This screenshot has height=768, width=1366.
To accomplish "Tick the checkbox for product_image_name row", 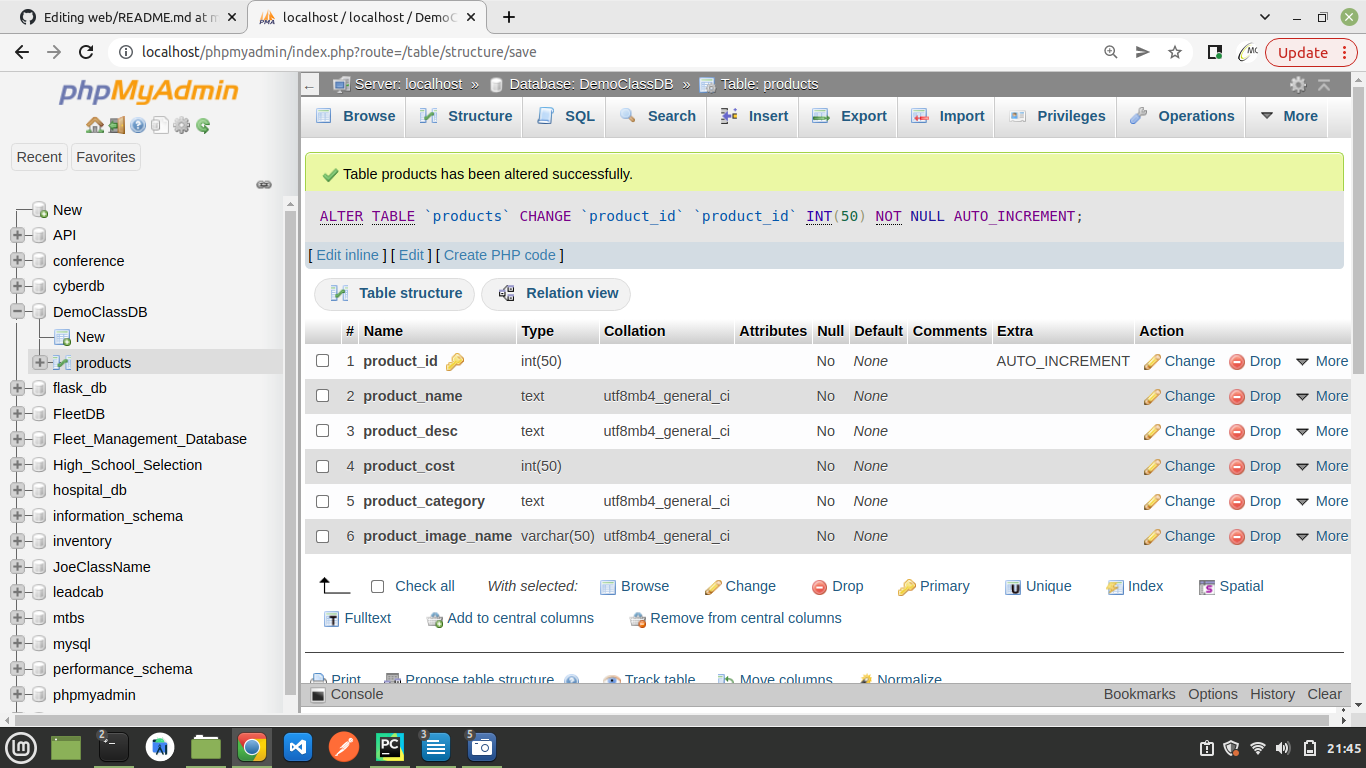I will tap(323, 536).
